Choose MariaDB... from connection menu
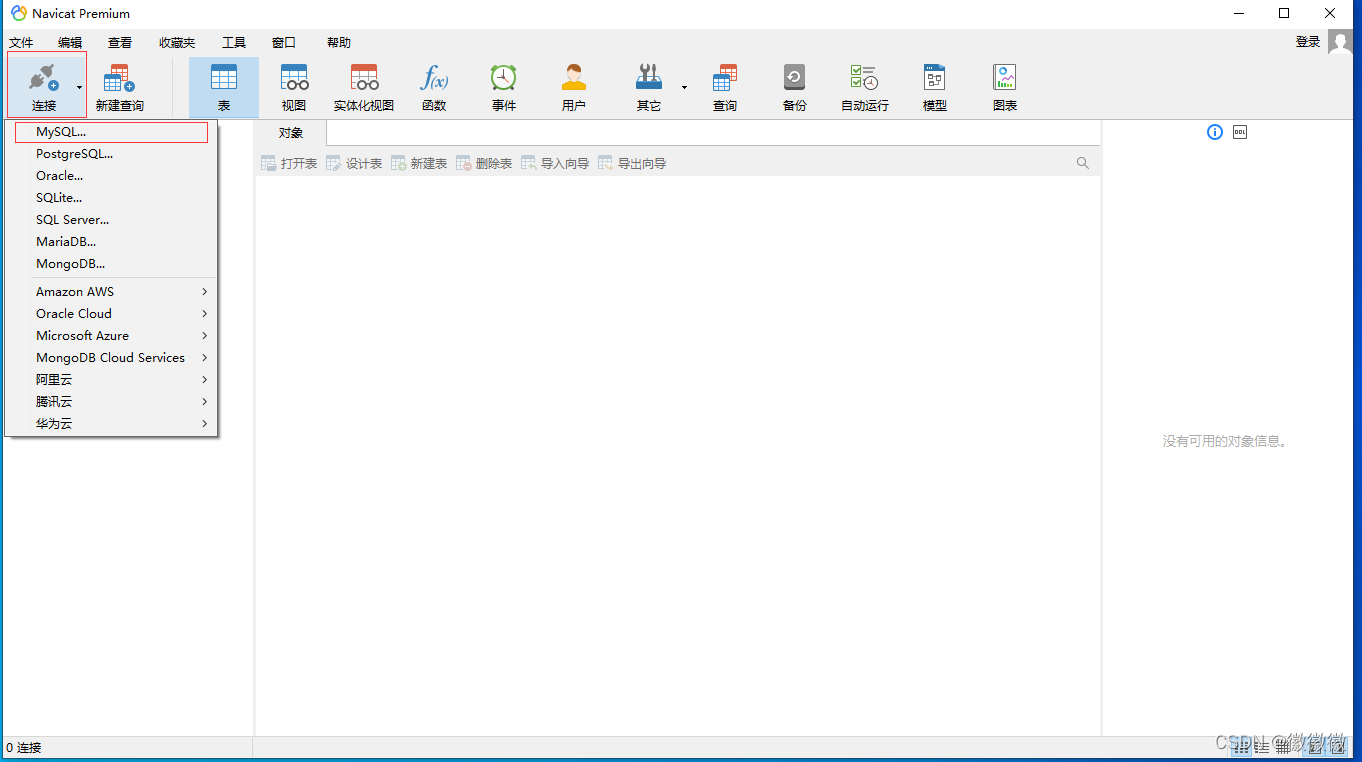Screen dimensions: 1362x762 coord(111,242)
